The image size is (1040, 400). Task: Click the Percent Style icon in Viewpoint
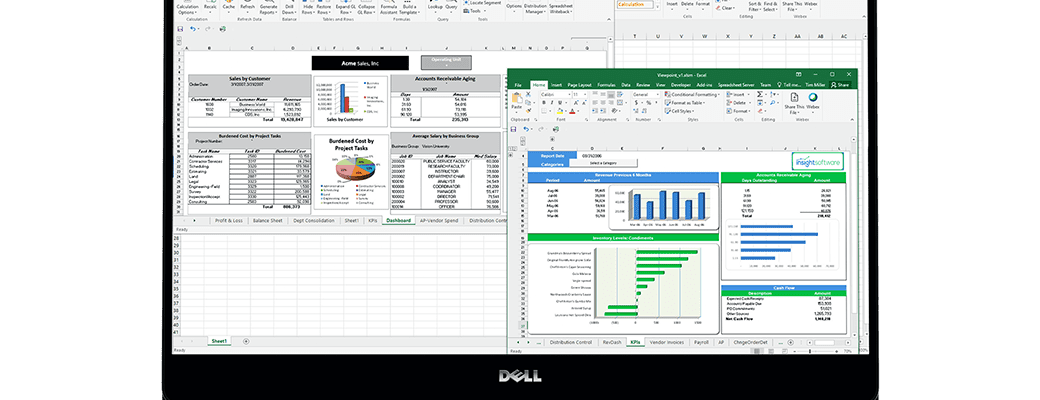pyautogui.click(x=649, y=103)
